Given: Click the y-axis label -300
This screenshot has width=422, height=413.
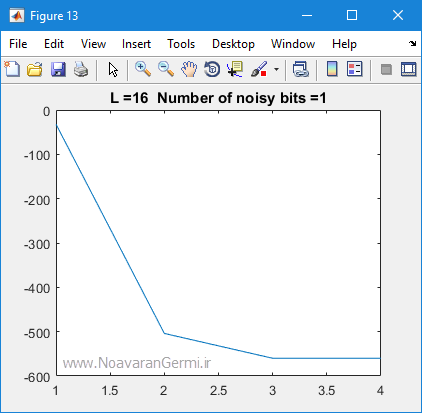Looking at the screenshot, I should (x=37, y=244).
